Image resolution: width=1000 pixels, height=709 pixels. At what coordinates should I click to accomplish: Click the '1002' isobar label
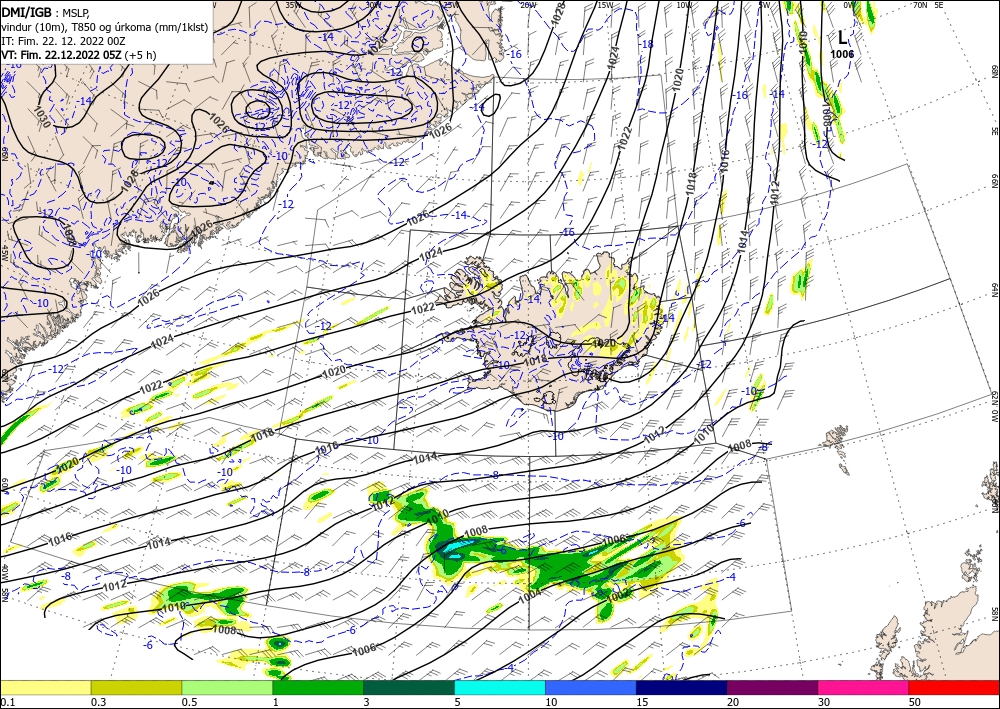pos(618,594)
